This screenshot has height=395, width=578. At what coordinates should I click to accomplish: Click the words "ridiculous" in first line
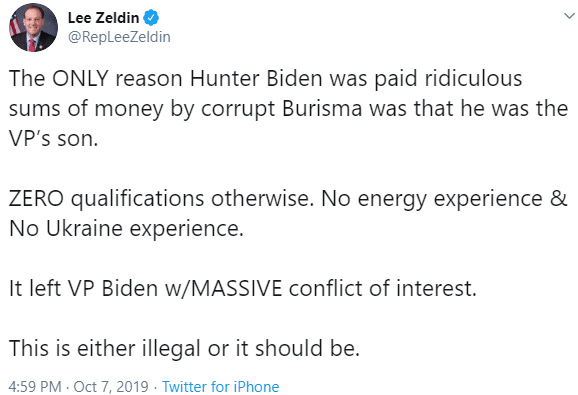[x=473, y=78]
